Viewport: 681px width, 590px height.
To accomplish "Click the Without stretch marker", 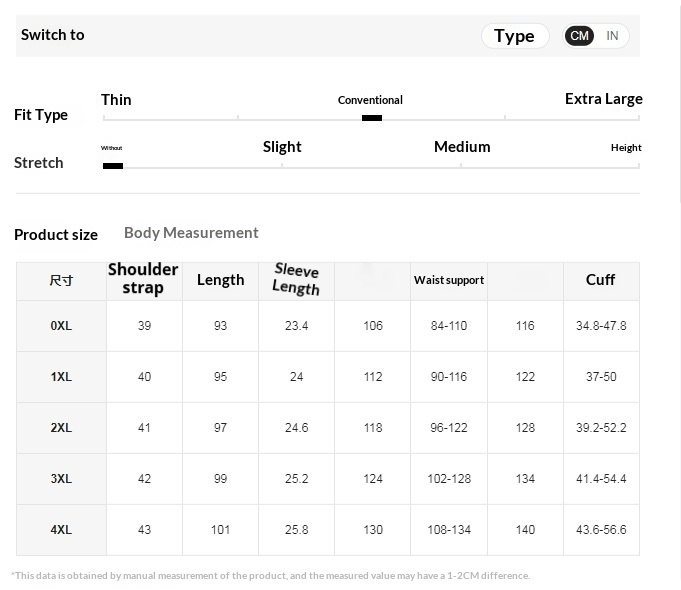I will [x=113, y=166].
